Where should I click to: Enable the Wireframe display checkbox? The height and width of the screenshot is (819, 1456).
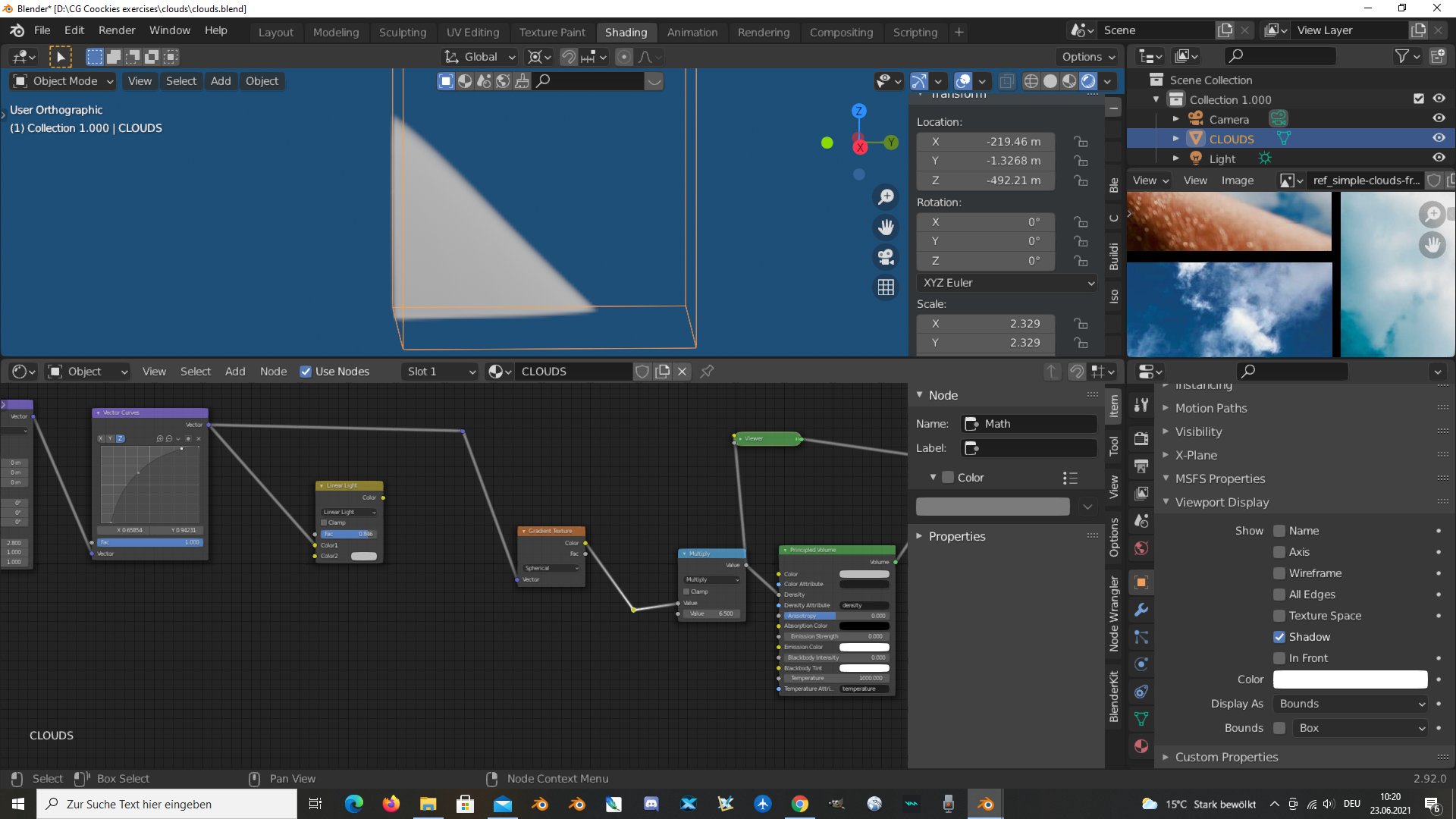click(x=1279, y=573)
